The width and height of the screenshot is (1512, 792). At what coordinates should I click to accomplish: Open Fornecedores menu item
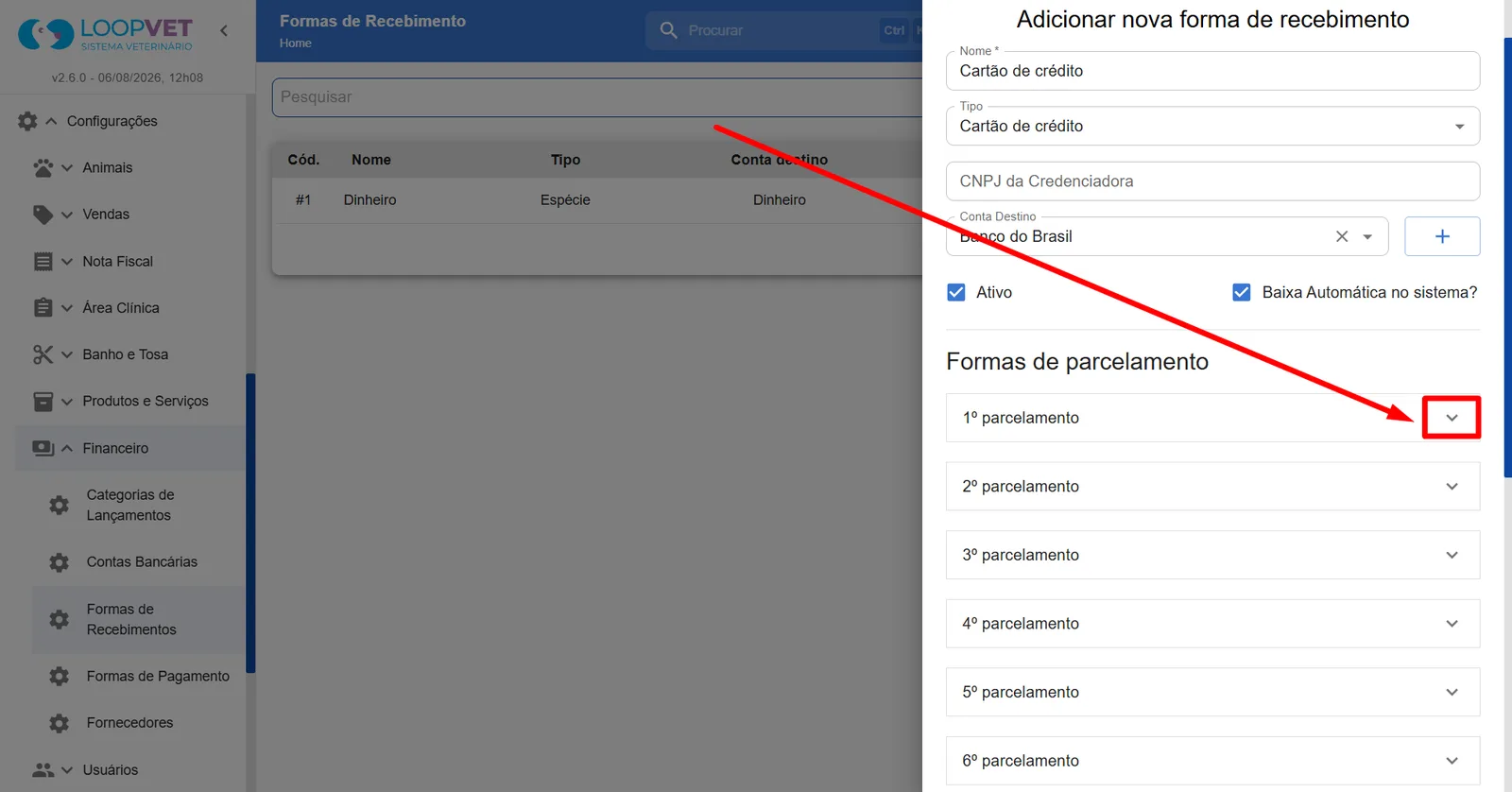tap(139, 723)
